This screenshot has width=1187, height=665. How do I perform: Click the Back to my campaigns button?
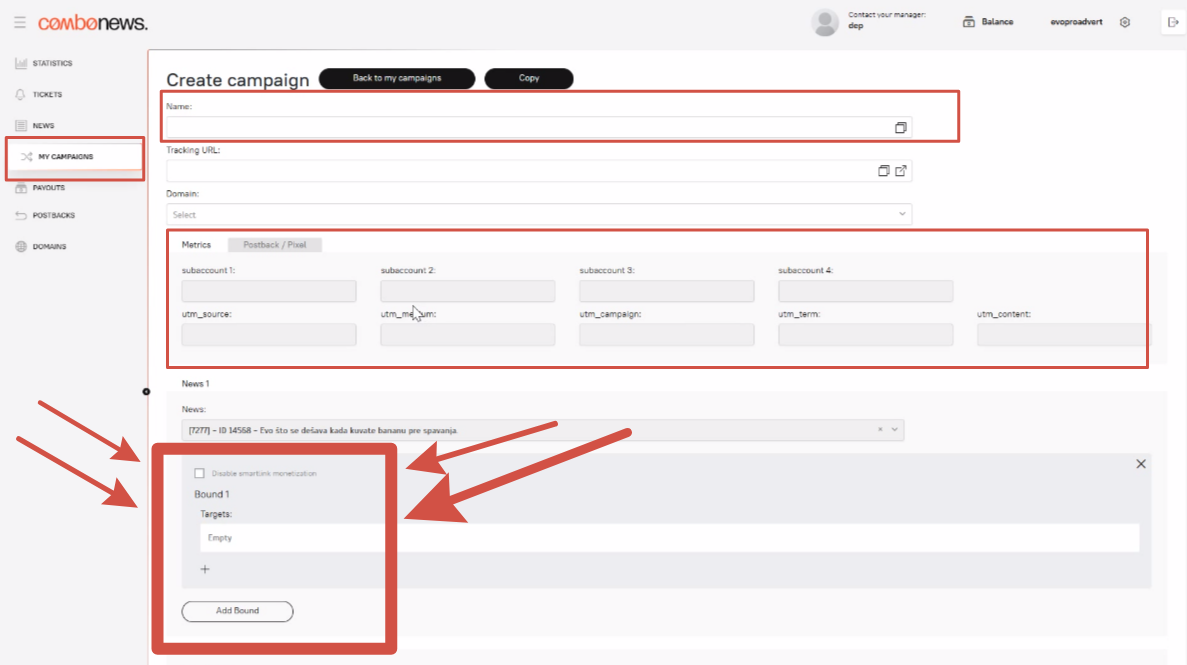point(396,78)
